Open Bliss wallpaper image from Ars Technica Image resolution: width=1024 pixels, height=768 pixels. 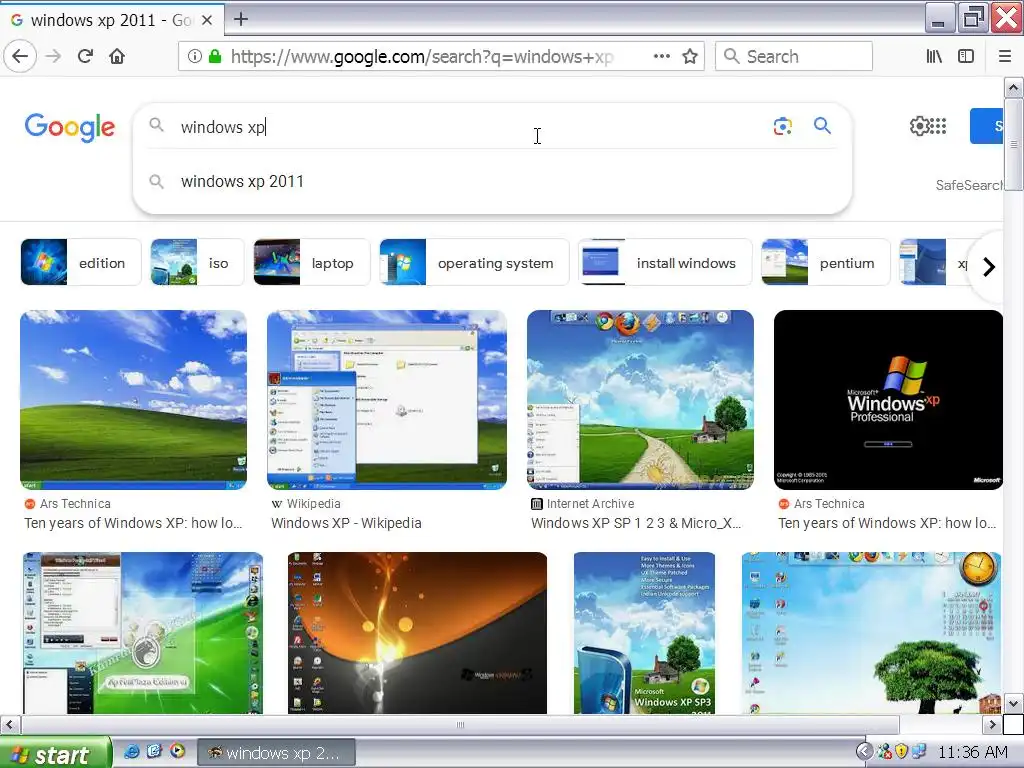tap(134, 400)
